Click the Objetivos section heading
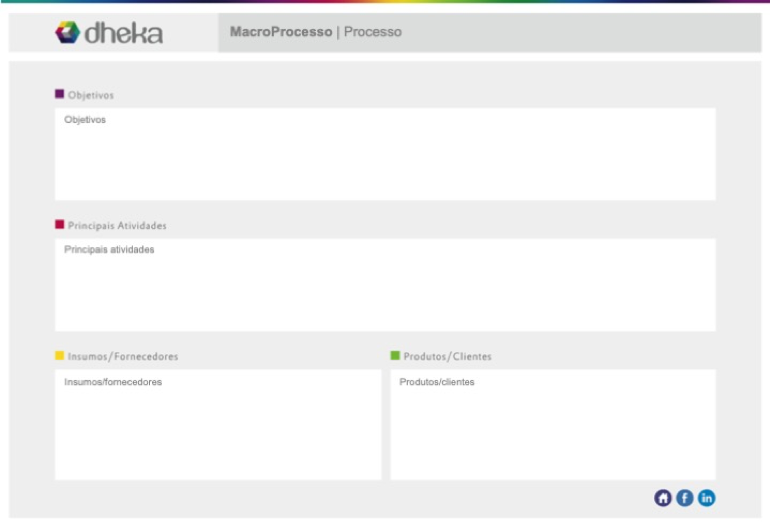 pyautogui.click(x=91, y=95)
